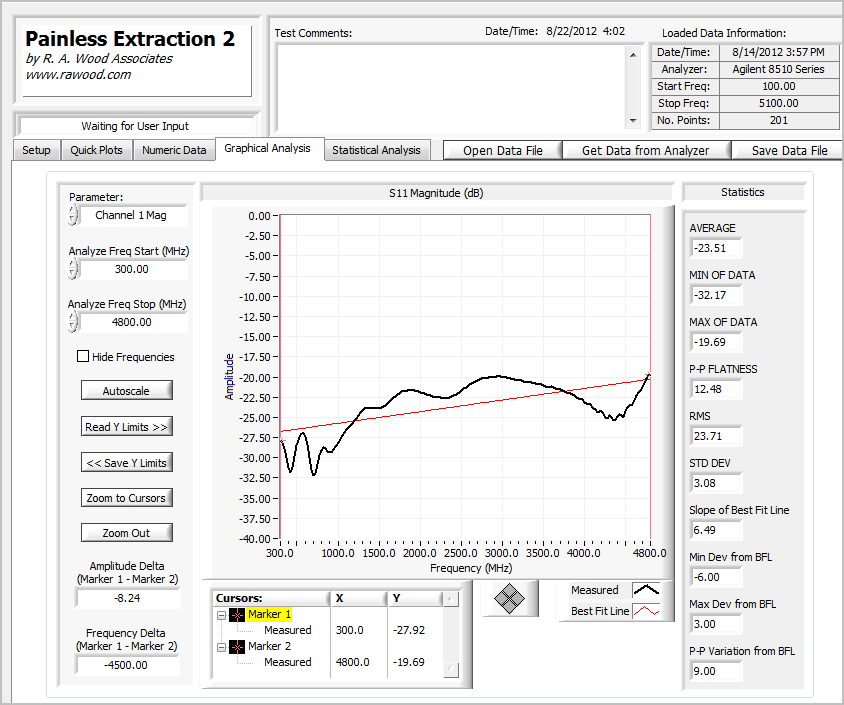Click cursors list scroll down arrow

[x=451, y=669]
